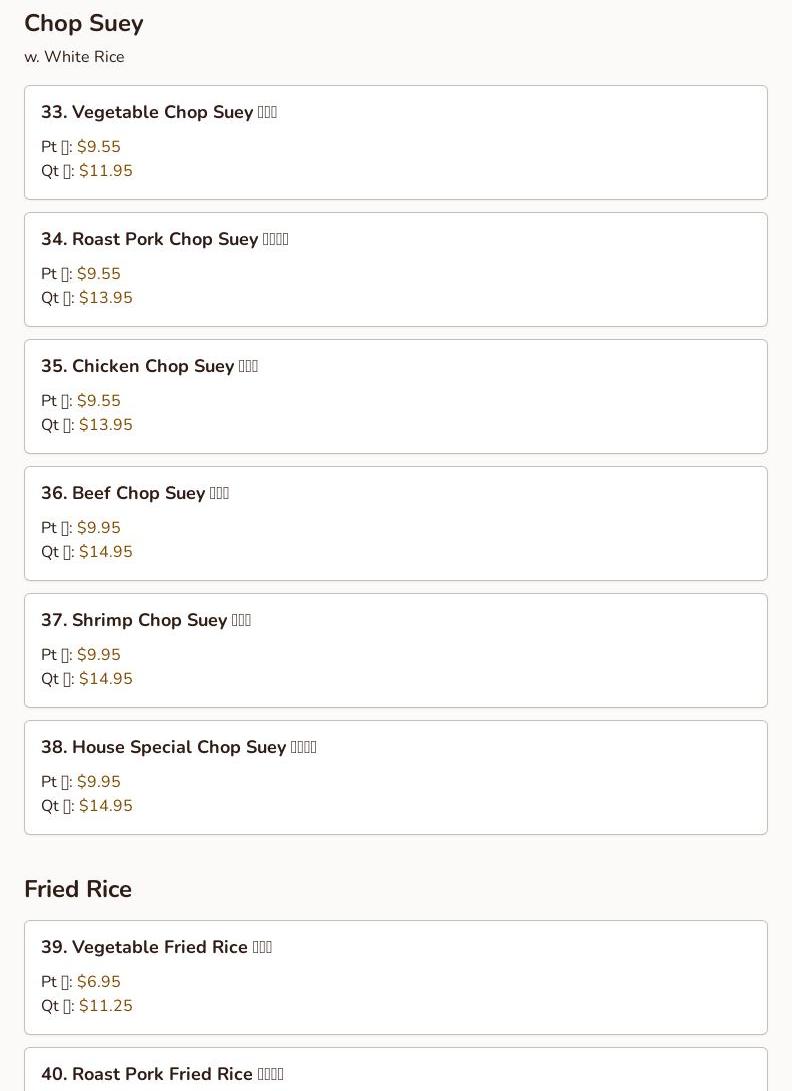Viewport: 792px width, 1091px height.
Task: Click the Fried Rice section heading
Action: 78,889
